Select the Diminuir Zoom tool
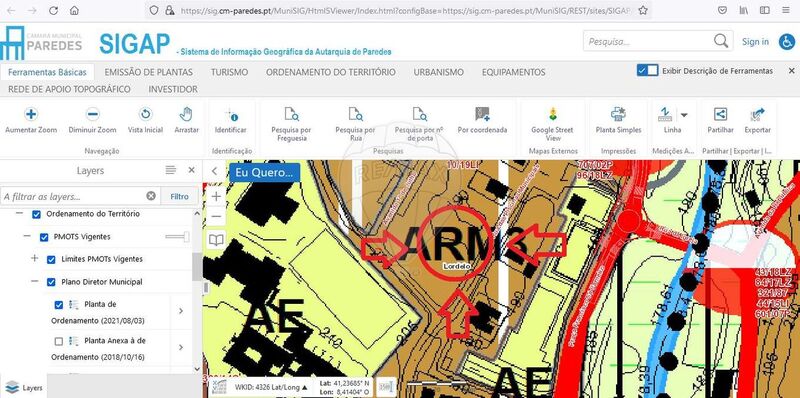Viewport: 800px width, 398px height. tap(92, 114)
